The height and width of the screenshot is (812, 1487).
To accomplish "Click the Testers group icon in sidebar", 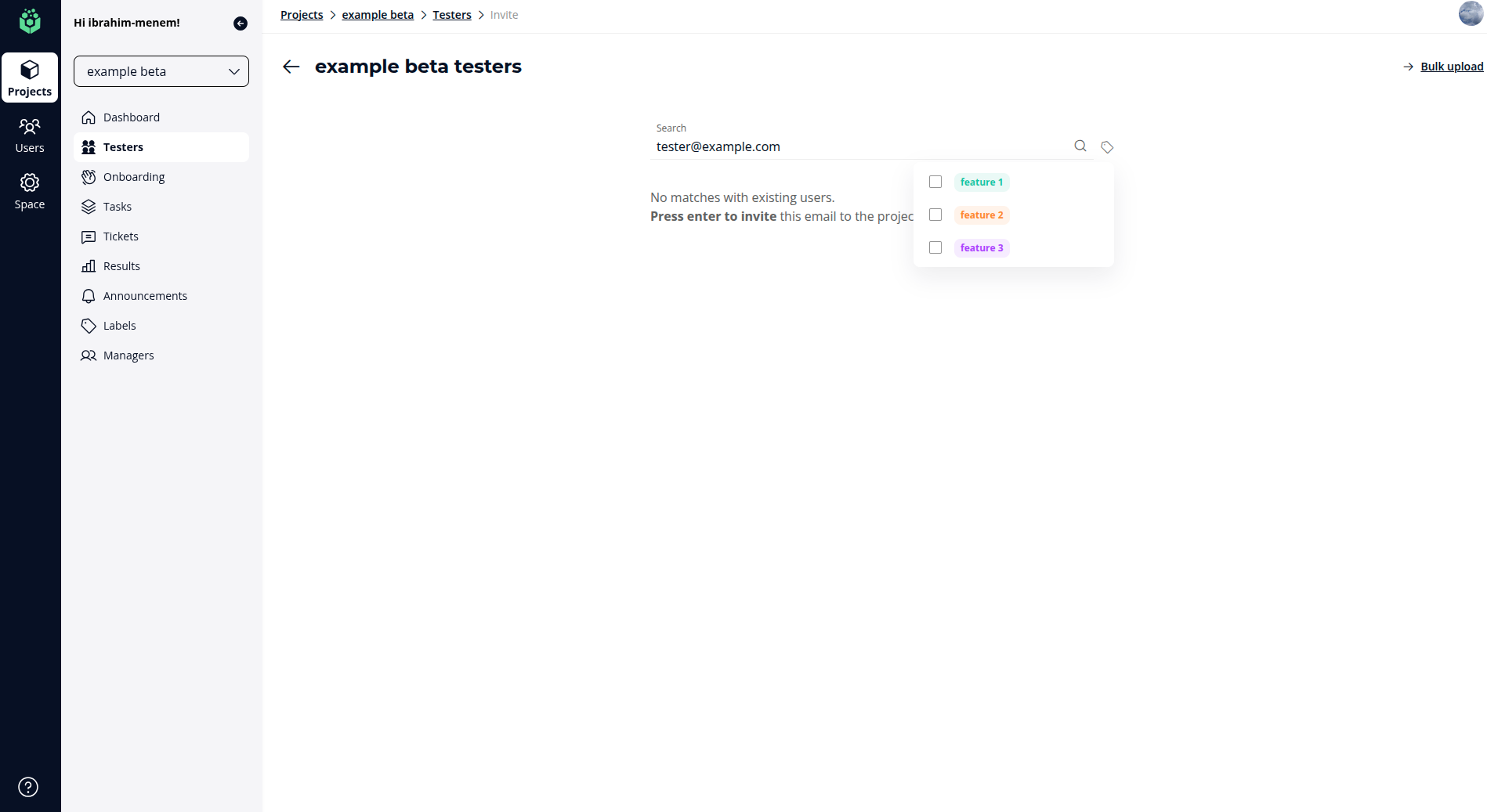I will (x=89, y=147).
